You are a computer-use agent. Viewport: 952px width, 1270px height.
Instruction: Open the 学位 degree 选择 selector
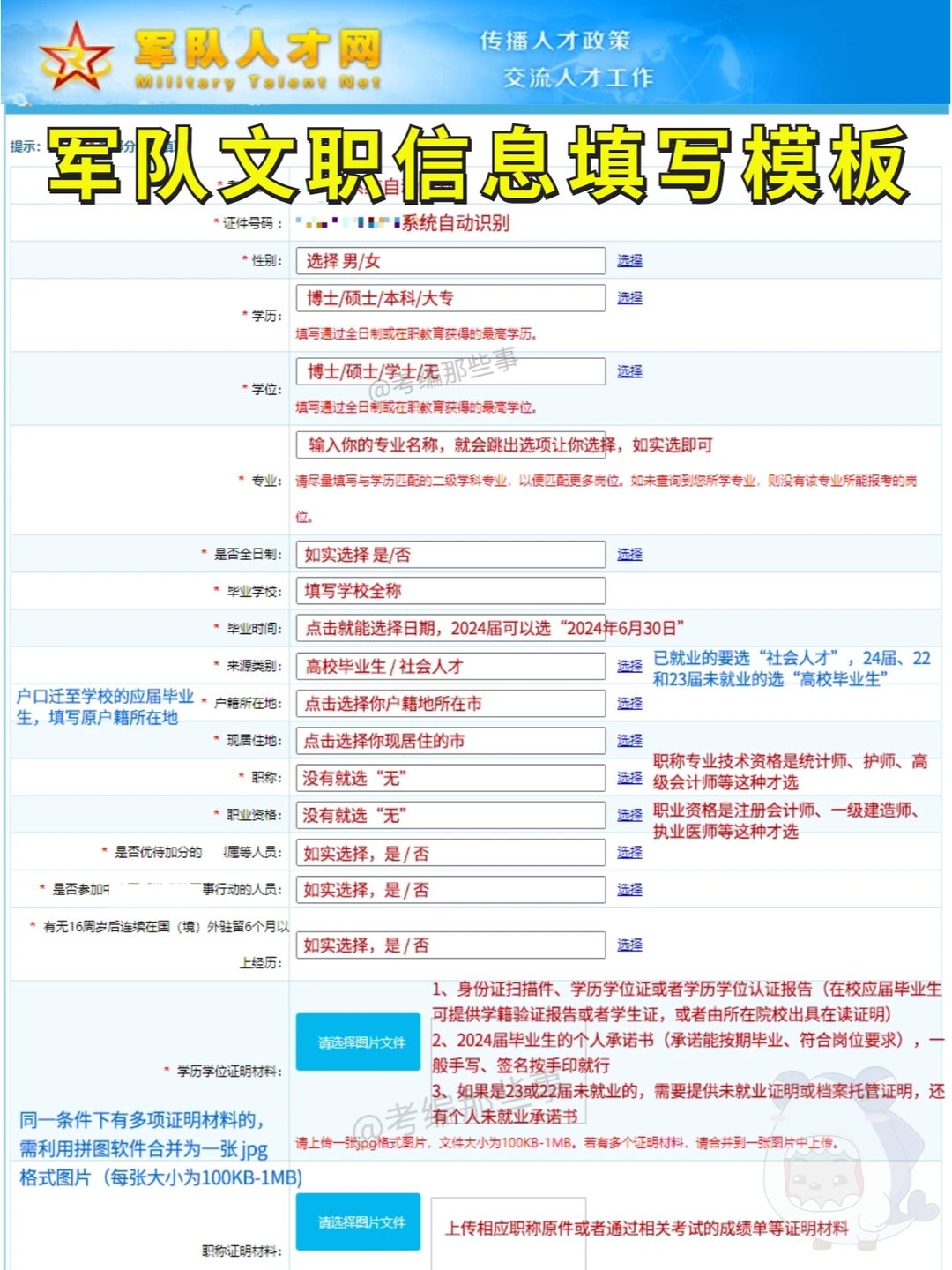click(x=628, y=371)
